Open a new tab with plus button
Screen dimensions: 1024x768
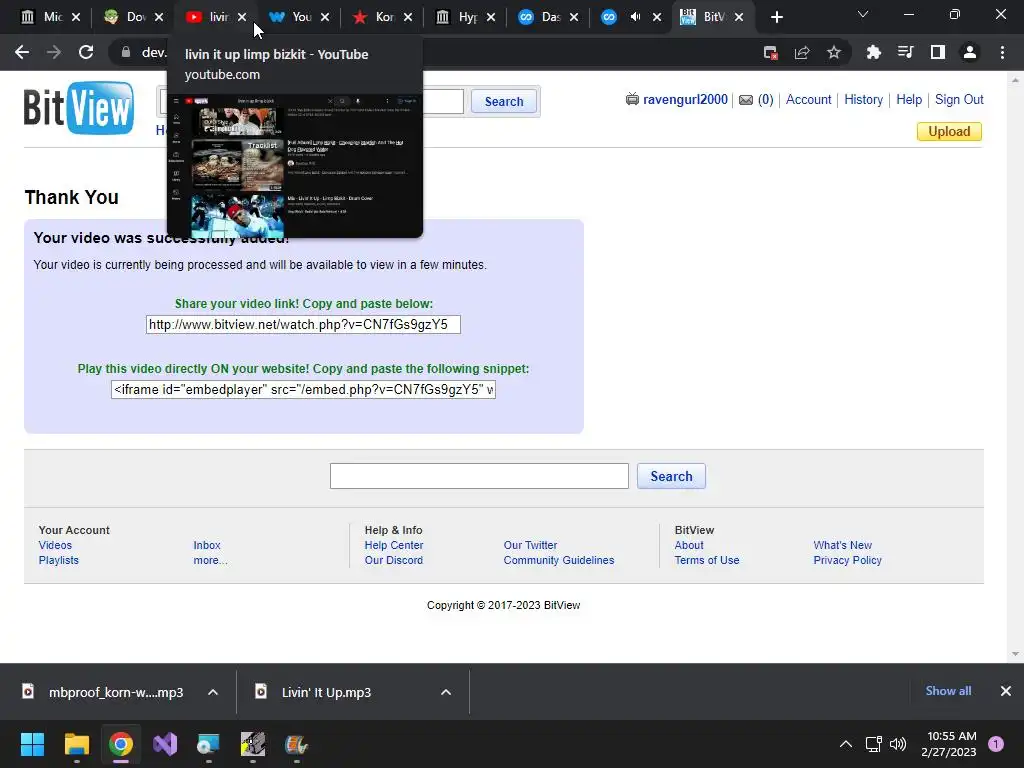click(x=776, y=17)
